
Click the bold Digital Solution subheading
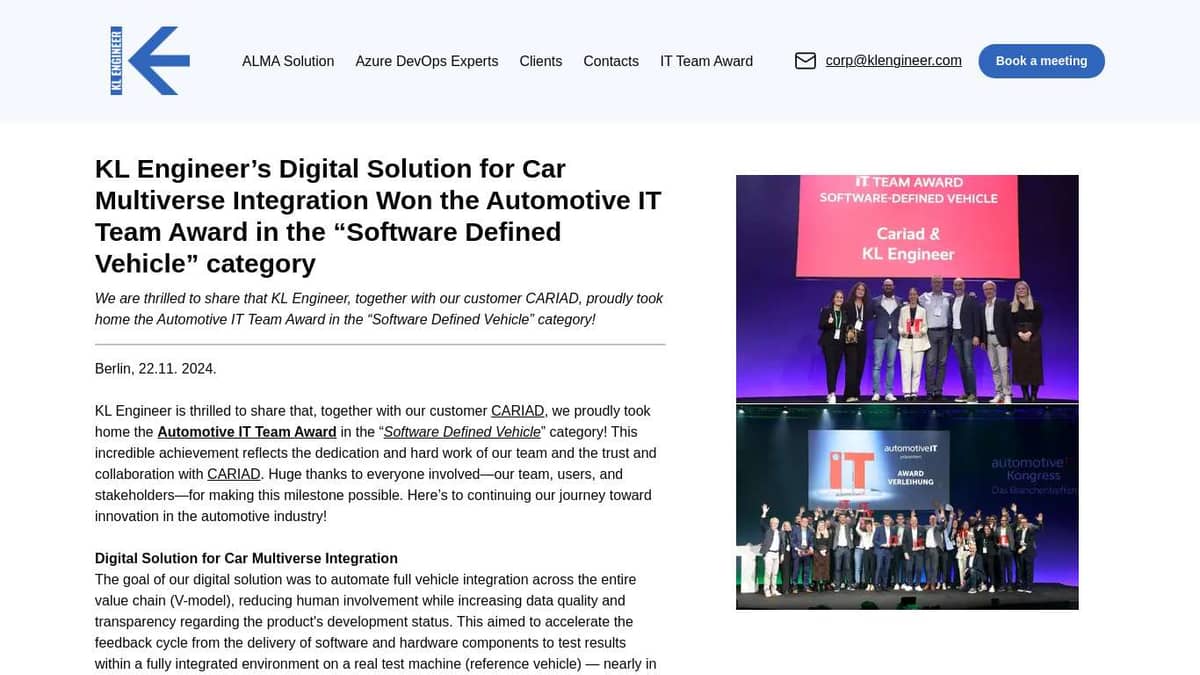[246, 558]
